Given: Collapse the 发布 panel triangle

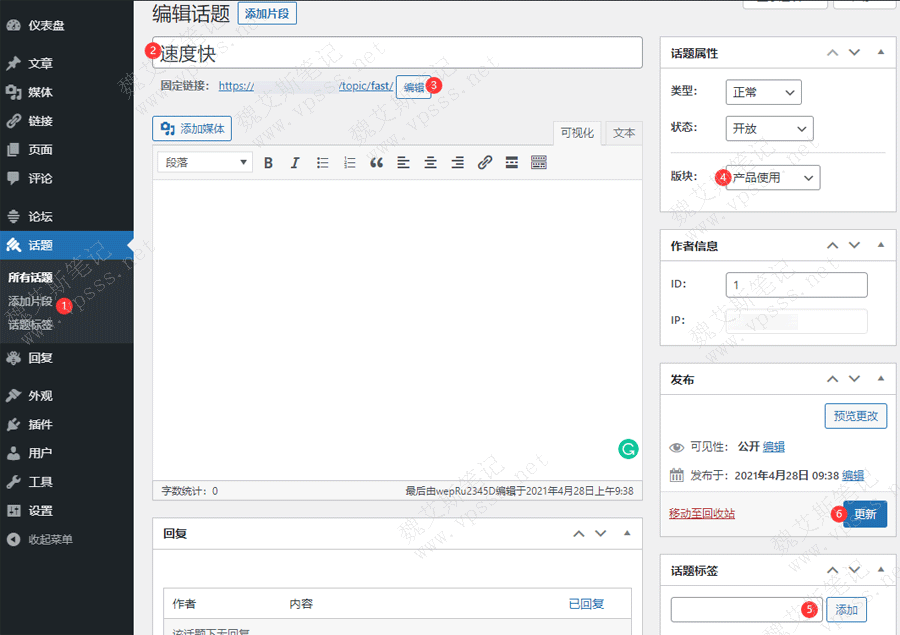Looking at the screenshot, I should [x=881, y=379].
